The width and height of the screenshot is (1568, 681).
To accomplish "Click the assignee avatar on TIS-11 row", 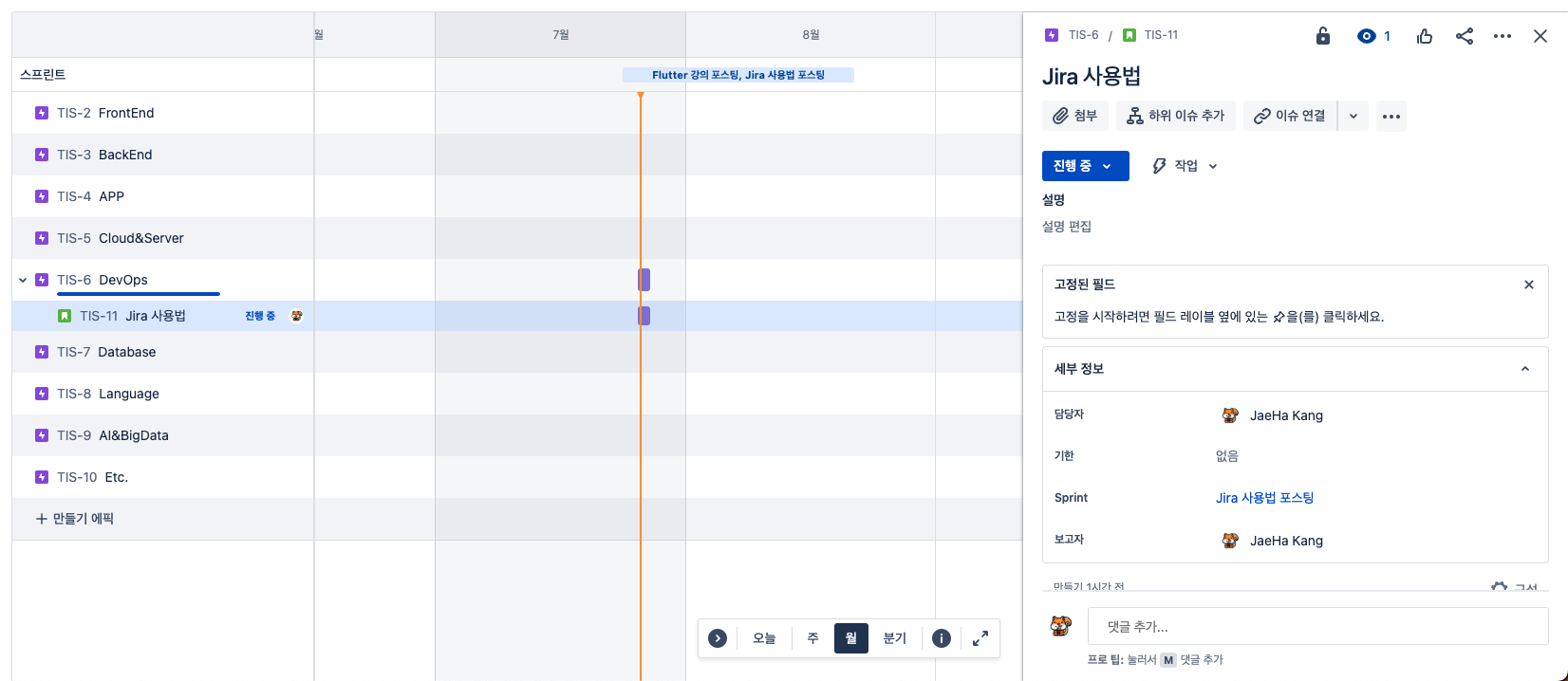I will [x=296, y=316].
